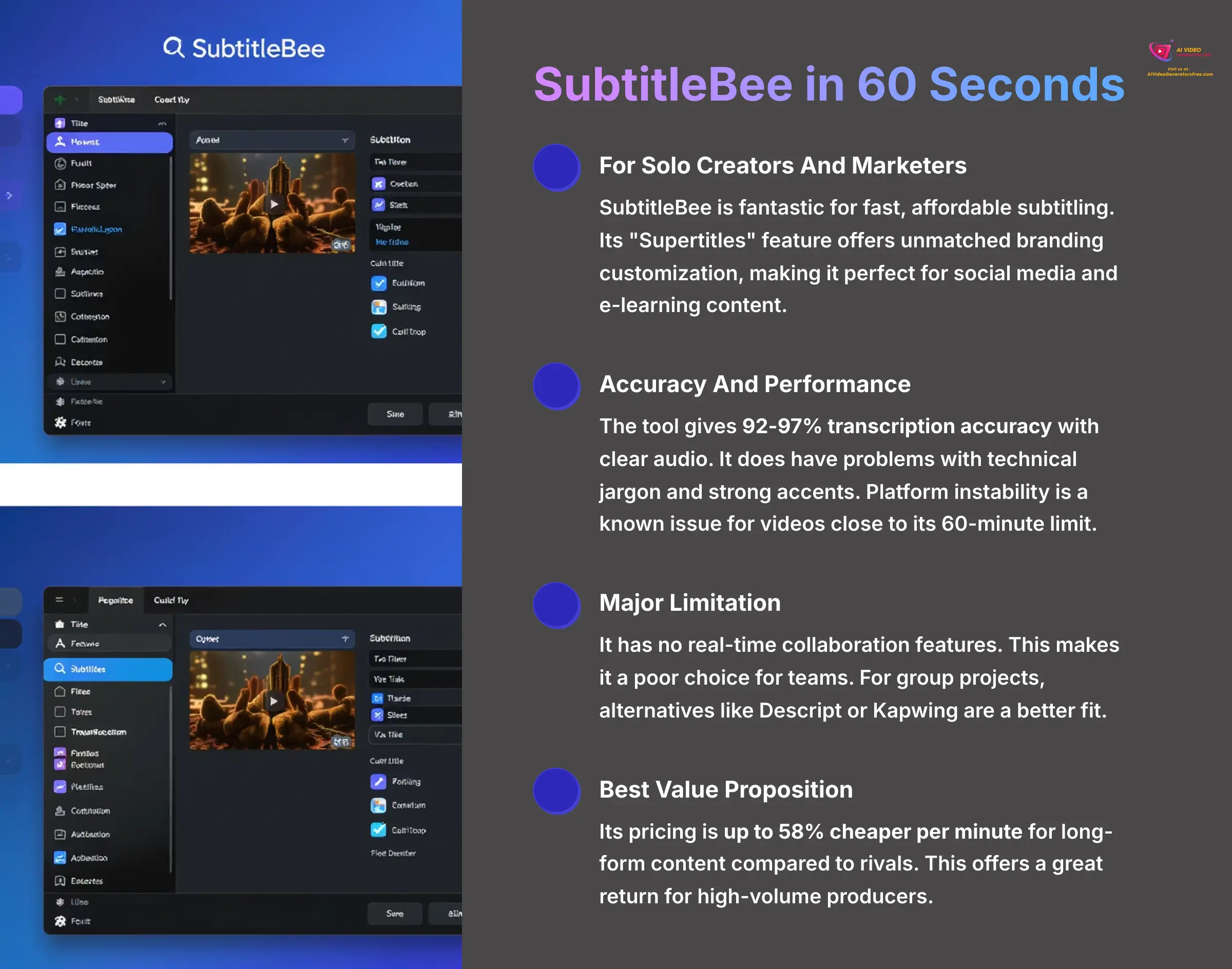Select the Fuallt clock icon in sidebar
1232x969 pixels.
click(x=60, y=163)
